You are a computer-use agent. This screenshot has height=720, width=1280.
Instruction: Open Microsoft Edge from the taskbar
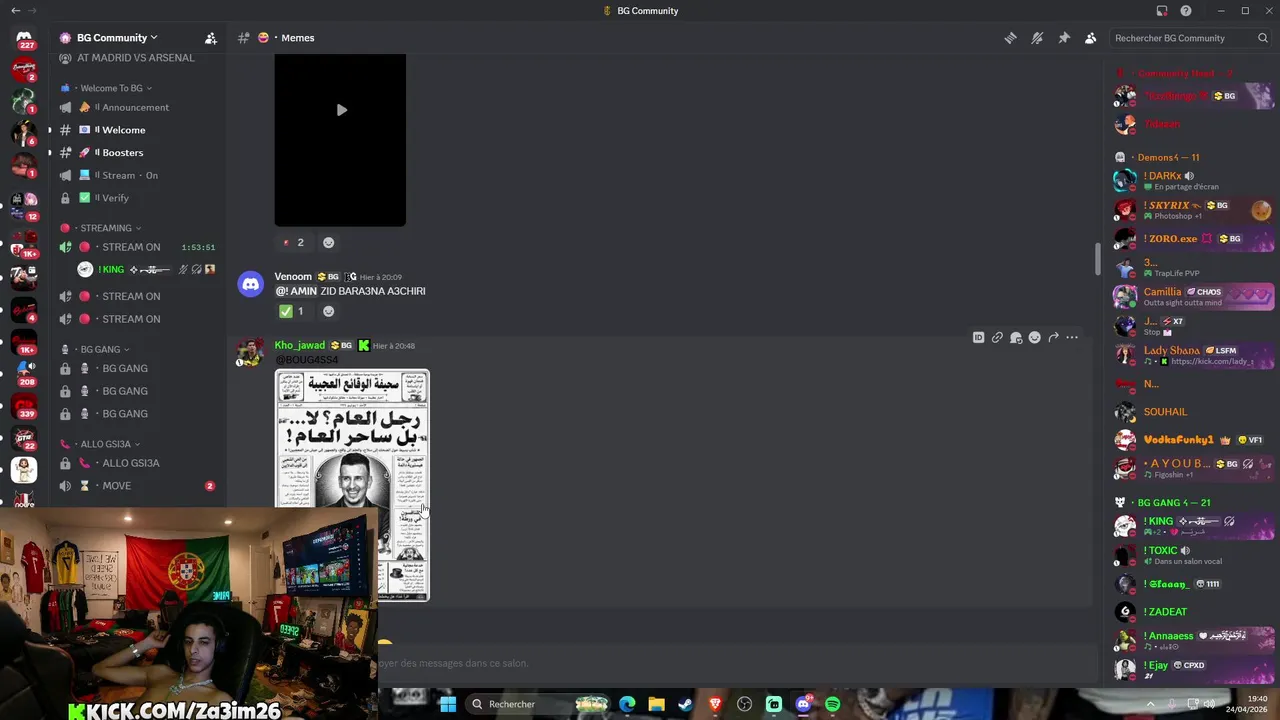pyautogui.click(x=627, y=704)
